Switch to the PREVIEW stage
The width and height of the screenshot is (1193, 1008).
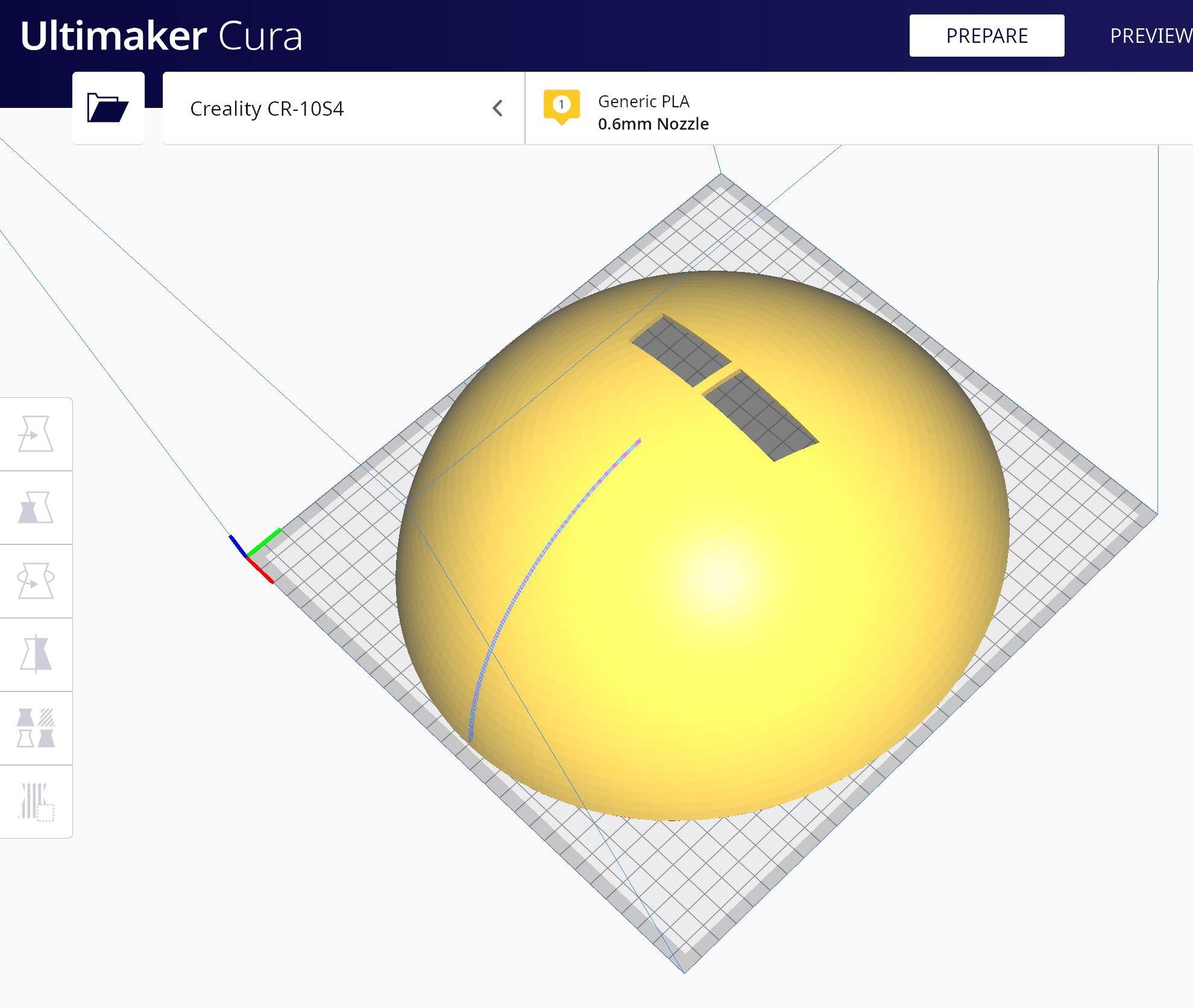coord(1150,36)
